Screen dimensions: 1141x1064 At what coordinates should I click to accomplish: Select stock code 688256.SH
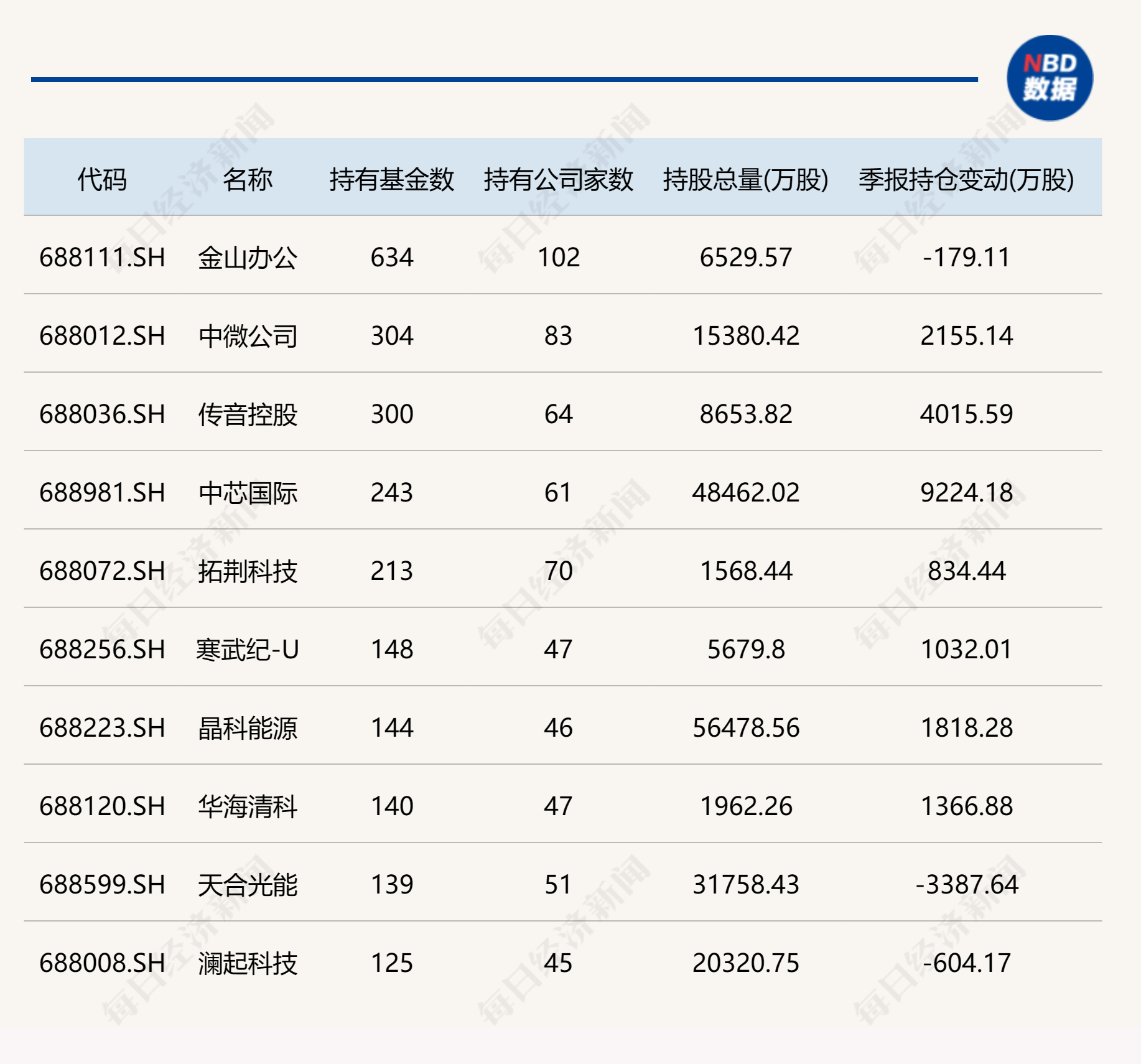pyautogui.click(x=102, y=650)
